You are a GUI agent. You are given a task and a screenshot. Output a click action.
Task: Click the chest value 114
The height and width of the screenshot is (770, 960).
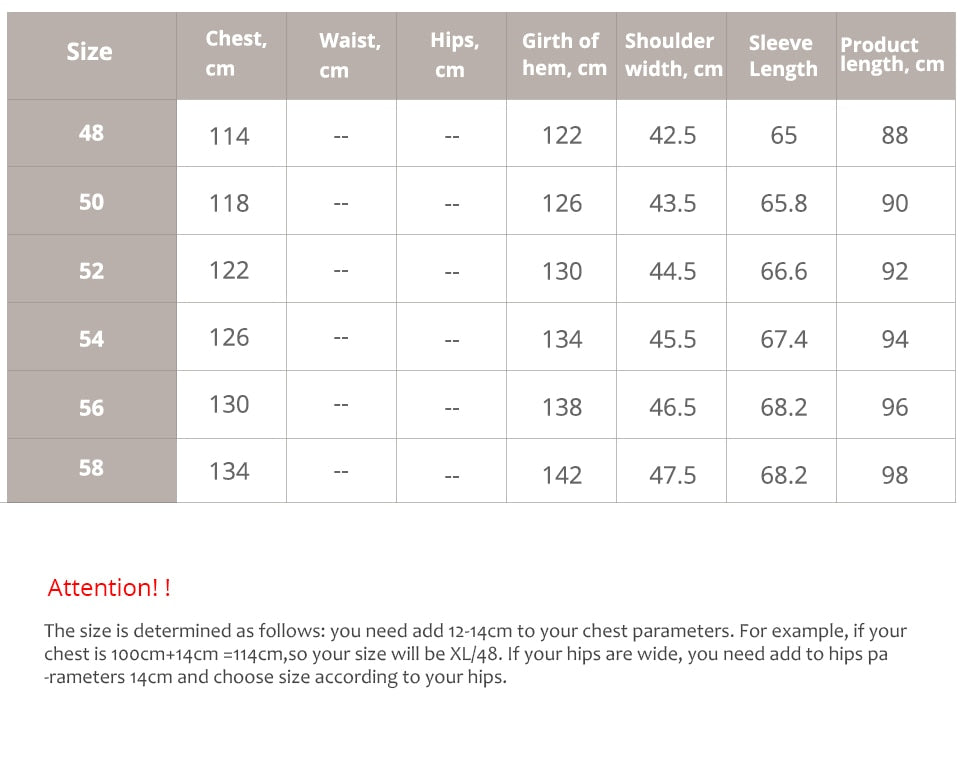tap(229, 136)
